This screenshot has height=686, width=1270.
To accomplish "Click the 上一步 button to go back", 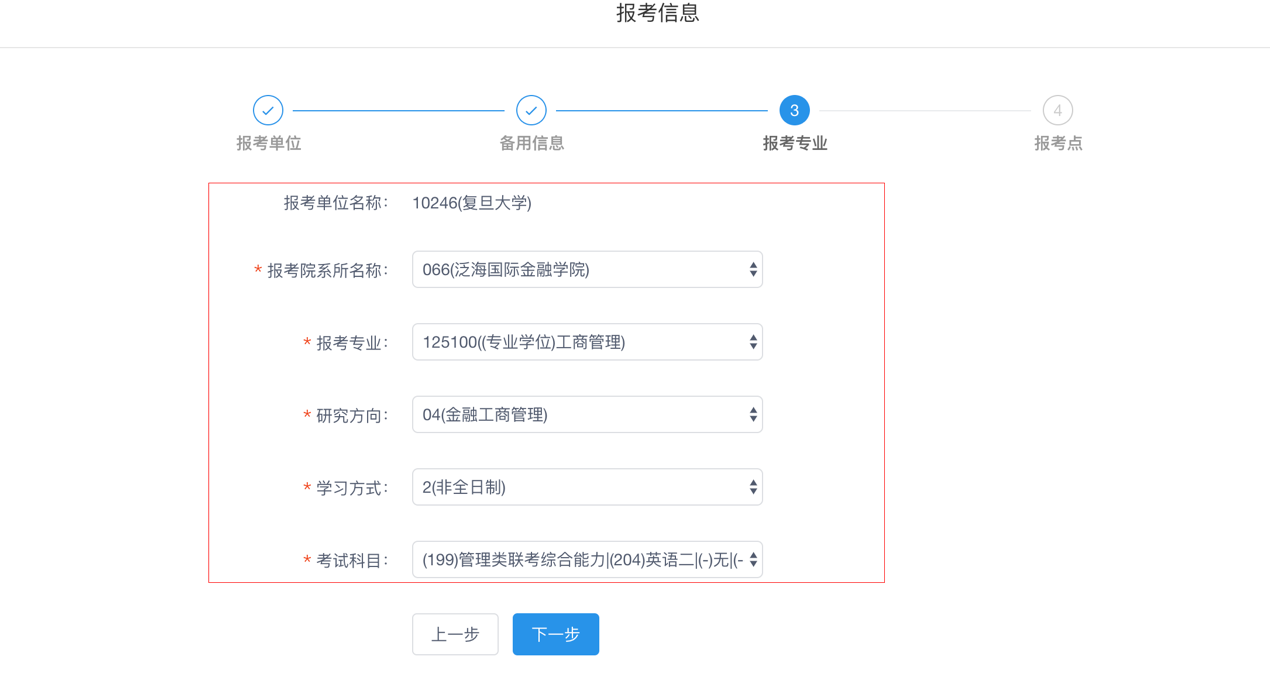I will pos(455,634).
